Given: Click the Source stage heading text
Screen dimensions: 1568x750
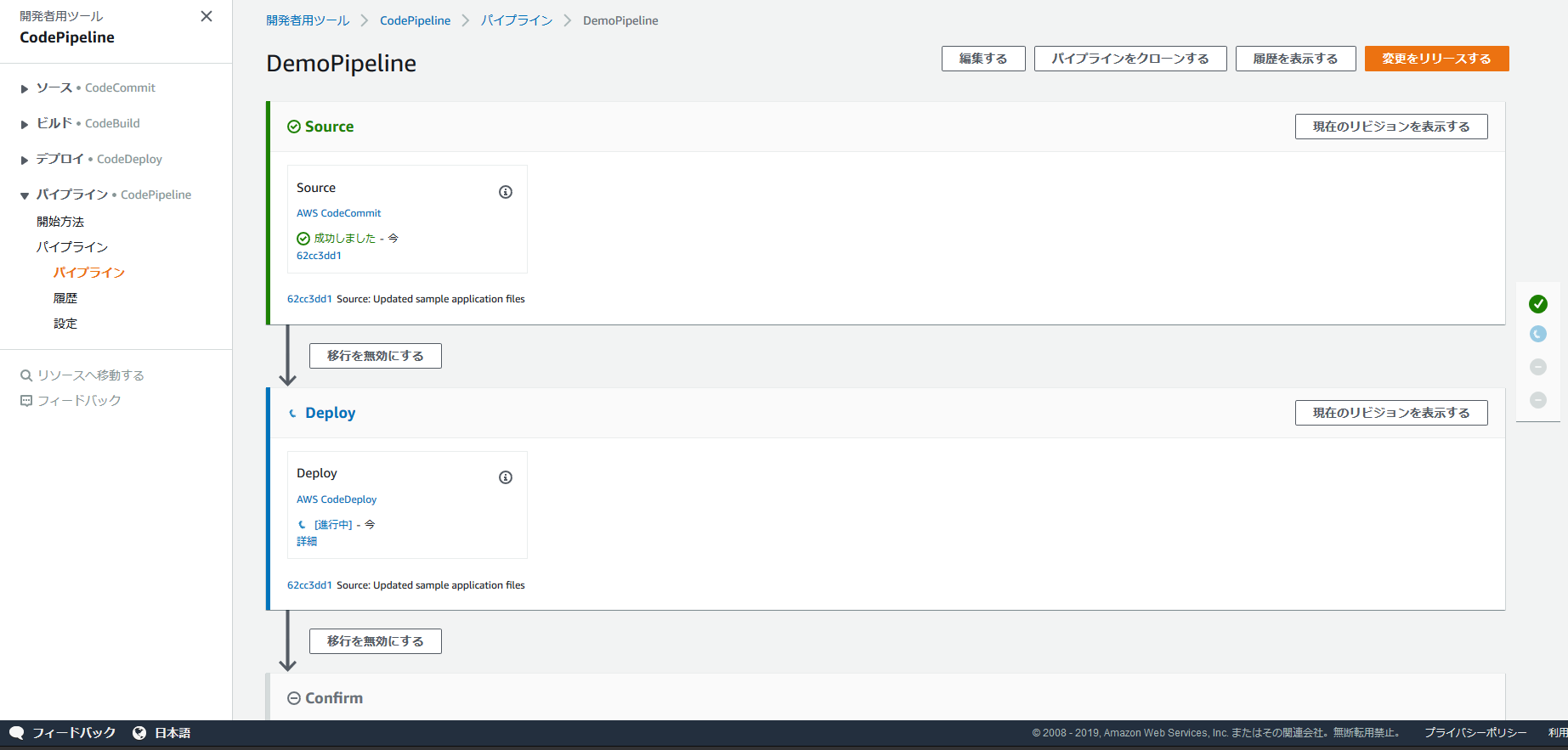Looking at the screenshot, I should pos(330,127).
